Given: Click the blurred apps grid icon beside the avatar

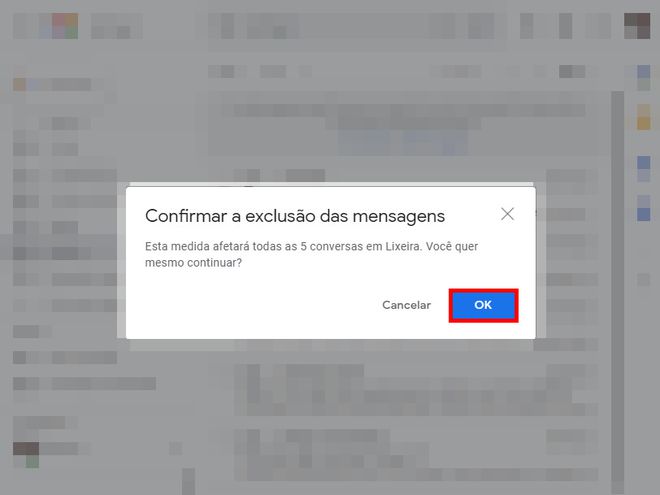Looking at the screenshot, I should click(598, 26).
